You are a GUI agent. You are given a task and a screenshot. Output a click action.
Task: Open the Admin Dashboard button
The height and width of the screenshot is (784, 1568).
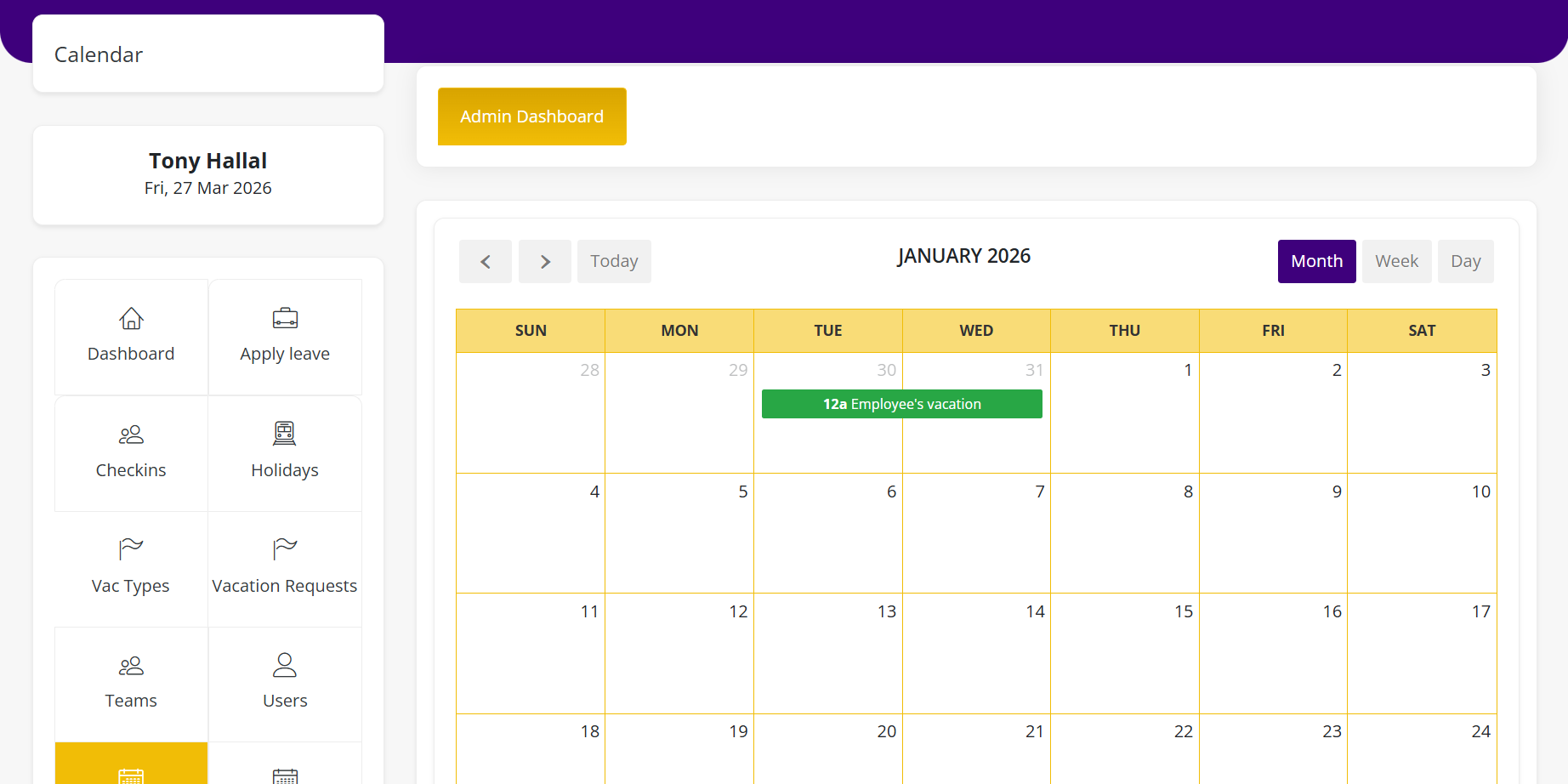(x=532, y=116)
